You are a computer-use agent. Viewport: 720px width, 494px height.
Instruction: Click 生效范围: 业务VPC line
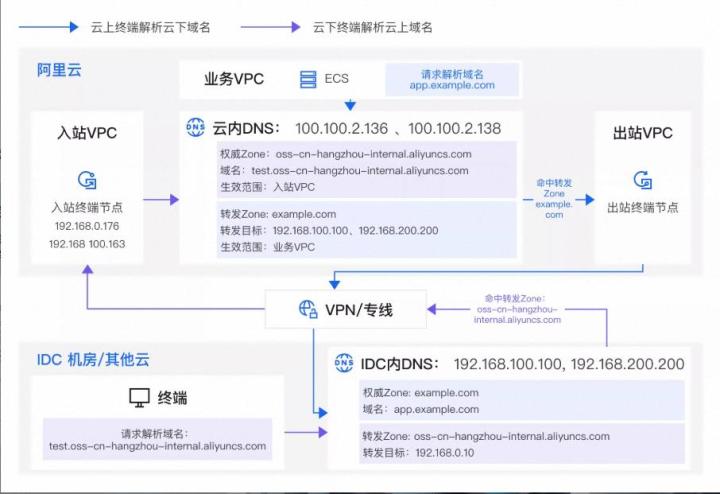pos(268,247)
